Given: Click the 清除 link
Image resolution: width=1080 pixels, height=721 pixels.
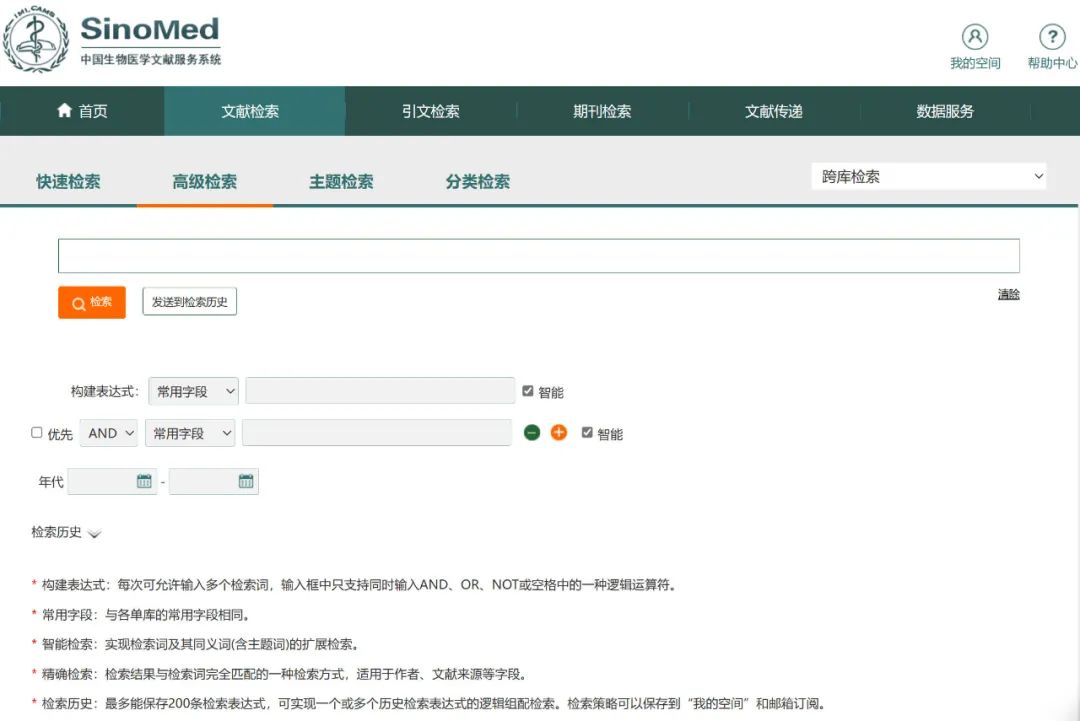Looking at the screenshot, I should (x=1008, y=294).
